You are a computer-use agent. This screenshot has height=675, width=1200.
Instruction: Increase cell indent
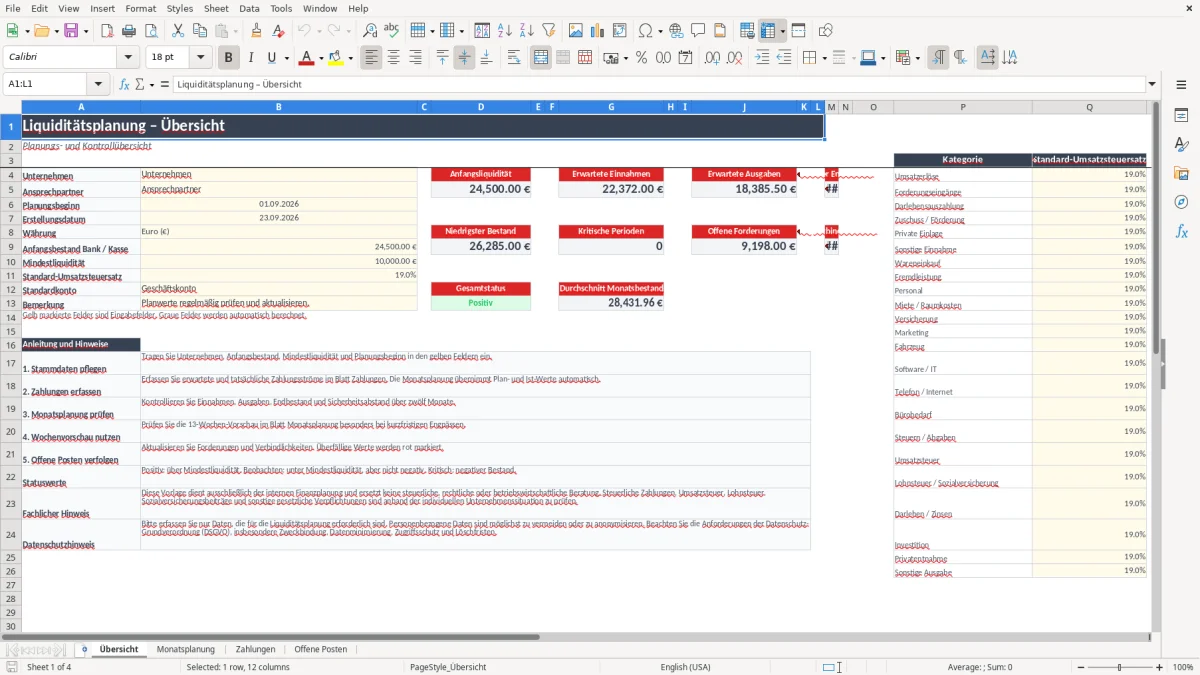pyautogui.click(x=762, y=58)
